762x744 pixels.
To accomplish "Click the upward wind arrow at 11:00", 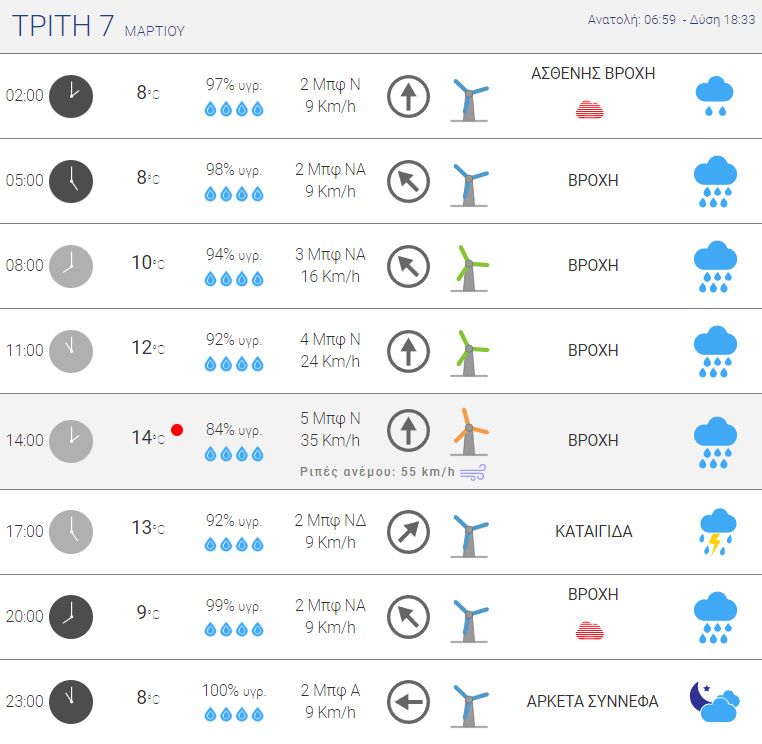I will click(x=408, y=351).
